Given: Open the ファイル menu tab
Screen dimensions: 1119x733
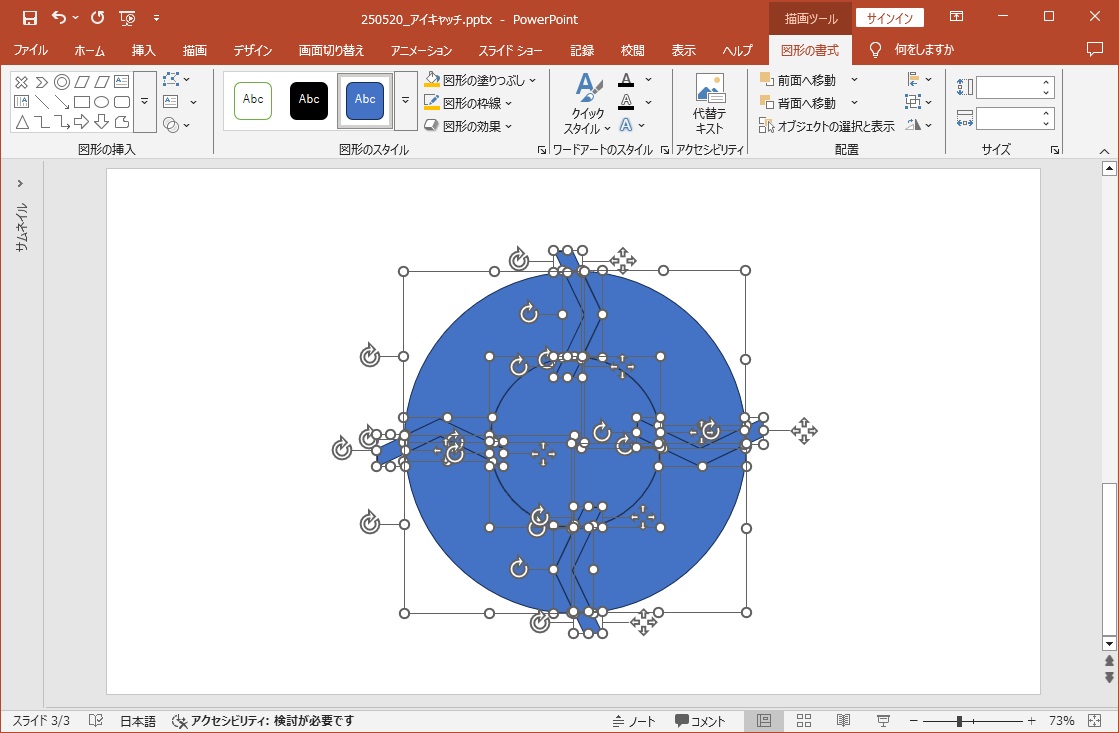Looking at the screenshot, I should click(30, 50).
